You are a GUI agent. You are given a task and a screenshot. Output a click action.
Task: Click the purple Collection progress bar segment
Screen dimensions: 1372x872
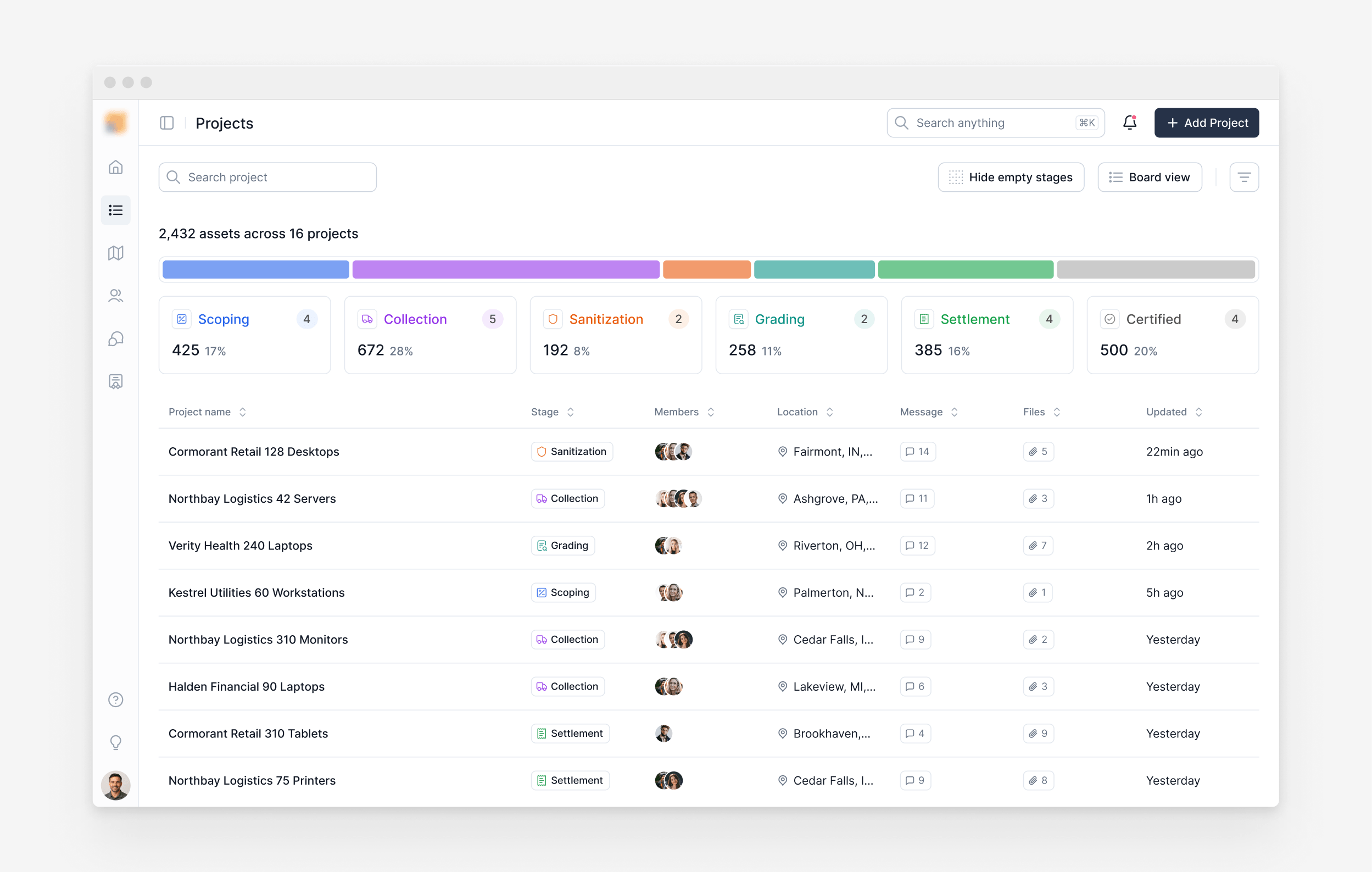[505, 270]
